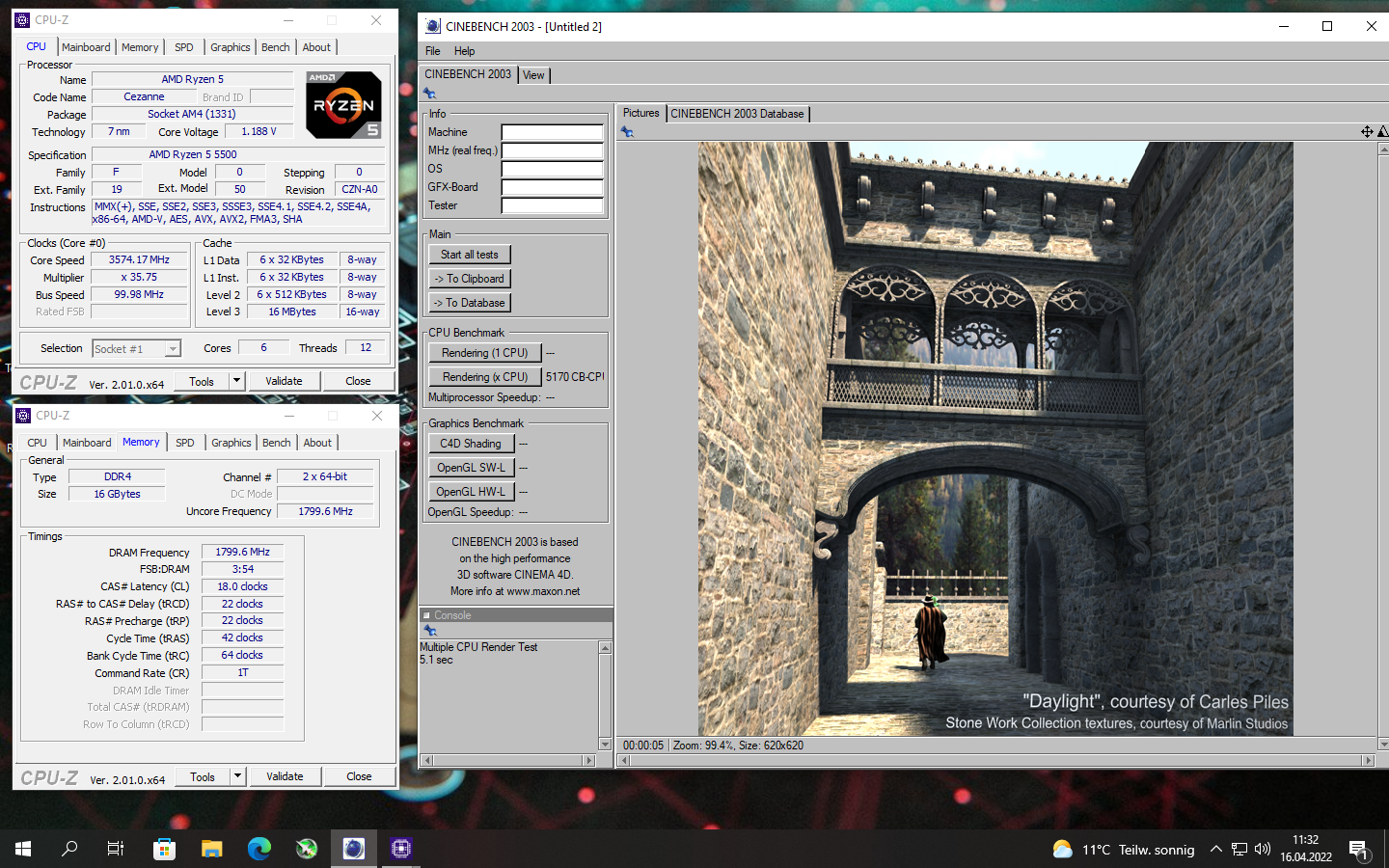
Task: Switch to Bench tab in top CPU-Z
Action: [276, 47]
